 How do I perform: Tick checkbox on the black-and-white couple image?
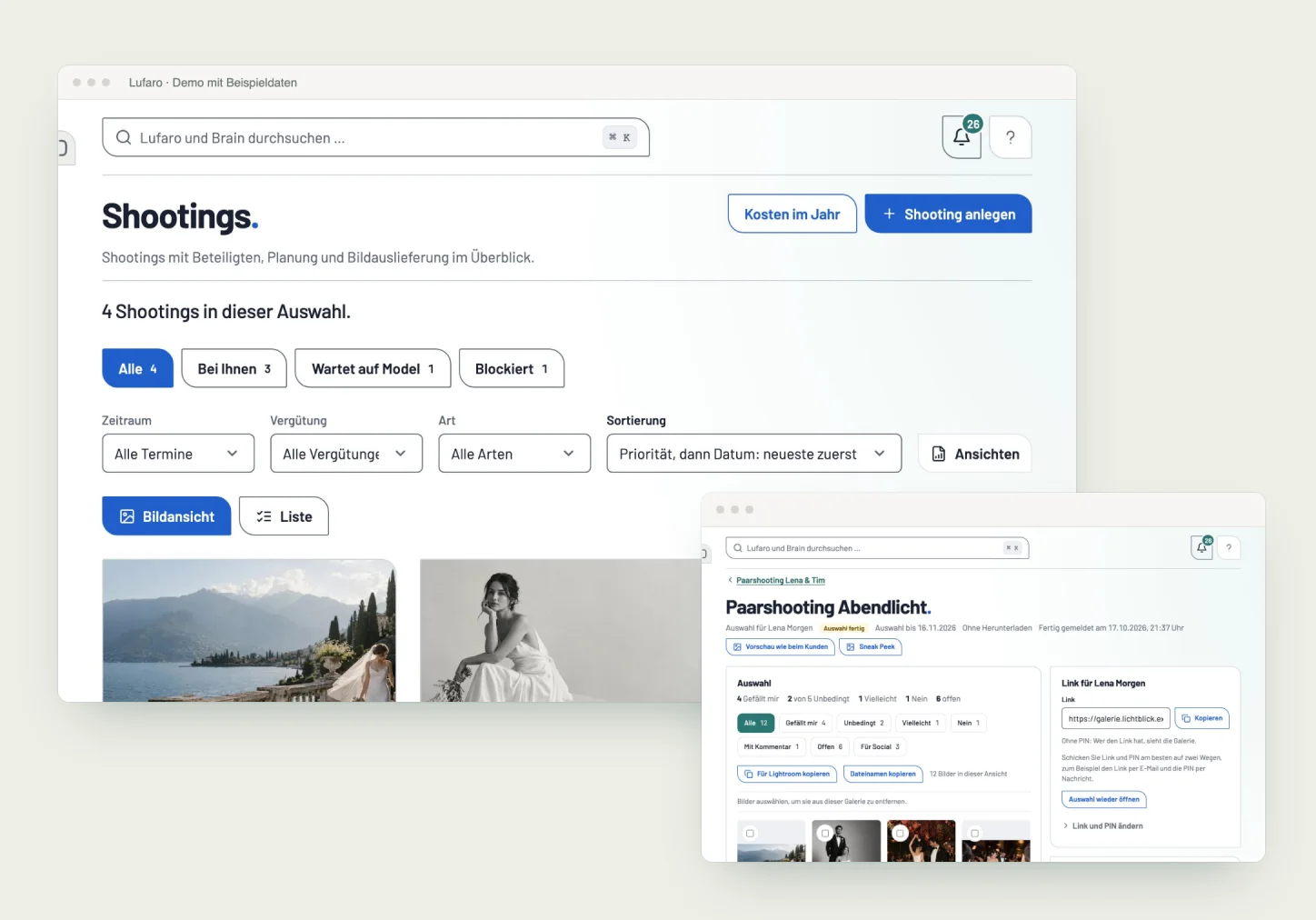click(824, 833)
